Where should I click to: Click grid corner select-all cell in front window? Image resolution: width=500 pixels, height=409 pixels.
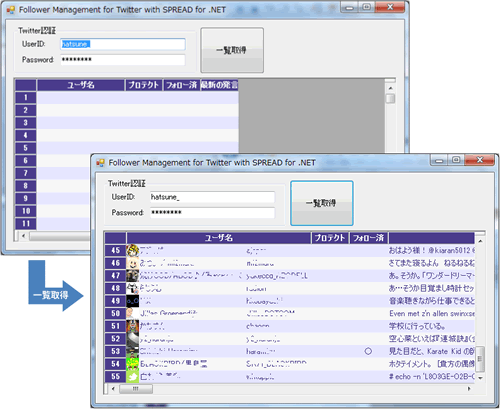(x=115, y=238)
